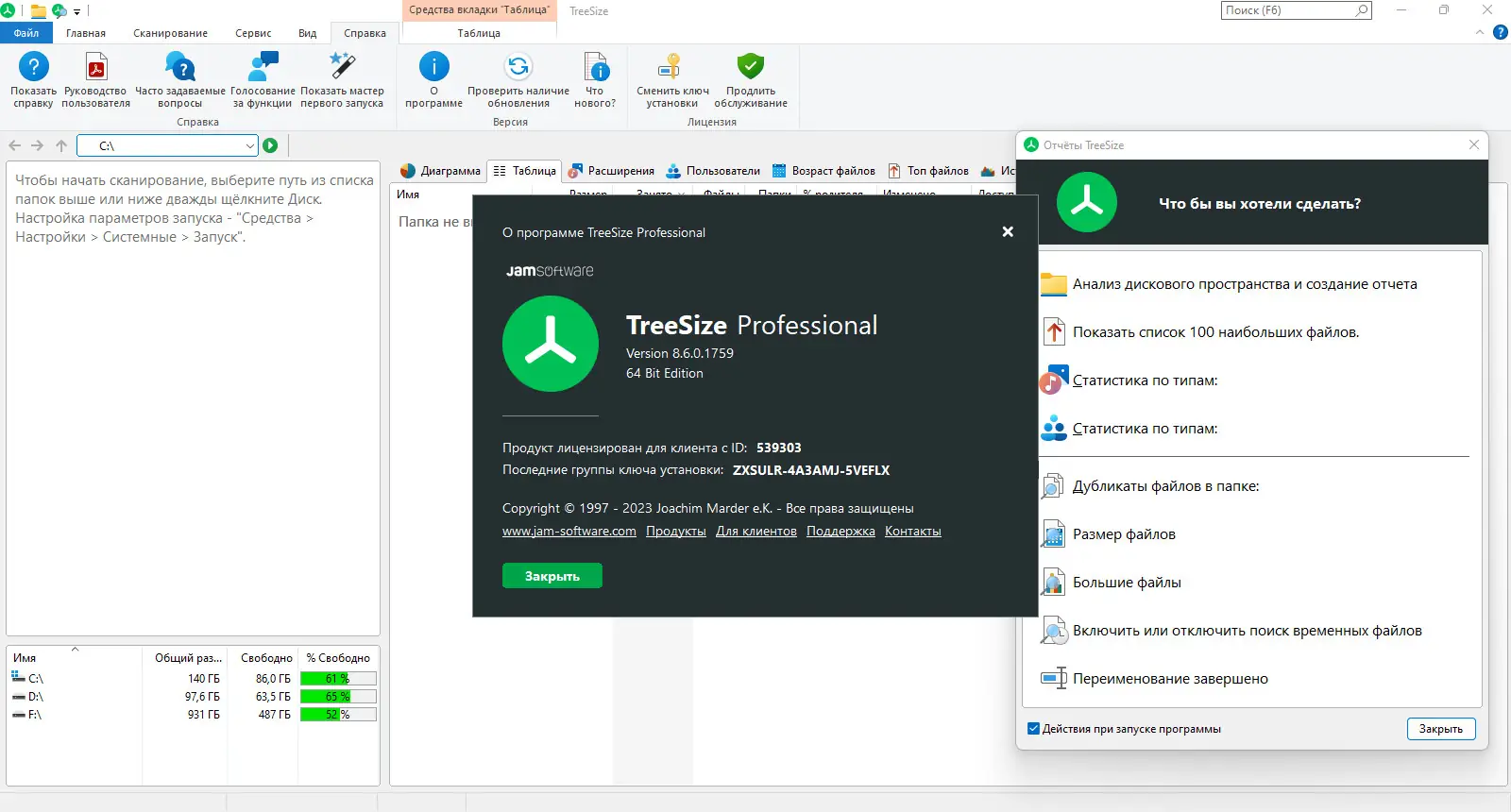Open the Файл menu tab

click(x=26, y=33)
